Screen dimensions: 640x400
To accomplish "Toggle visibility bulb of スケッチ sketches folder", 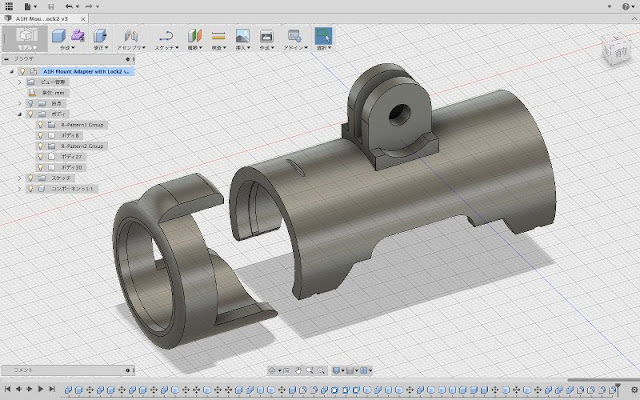I will 31,178.
